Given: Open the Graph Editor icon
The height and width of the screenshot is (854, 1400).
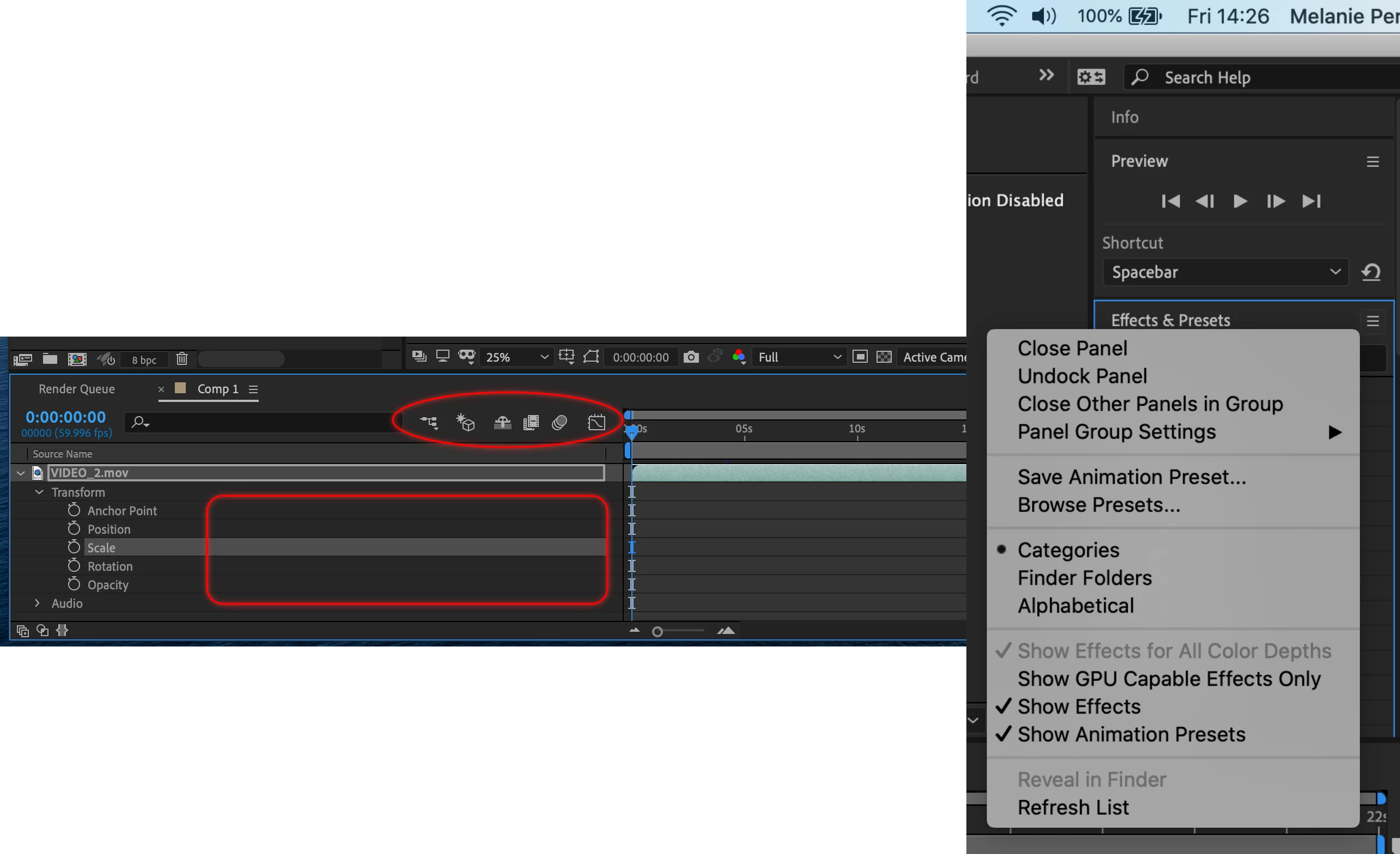Looking at the screenshot, I should tap(596, 422).
